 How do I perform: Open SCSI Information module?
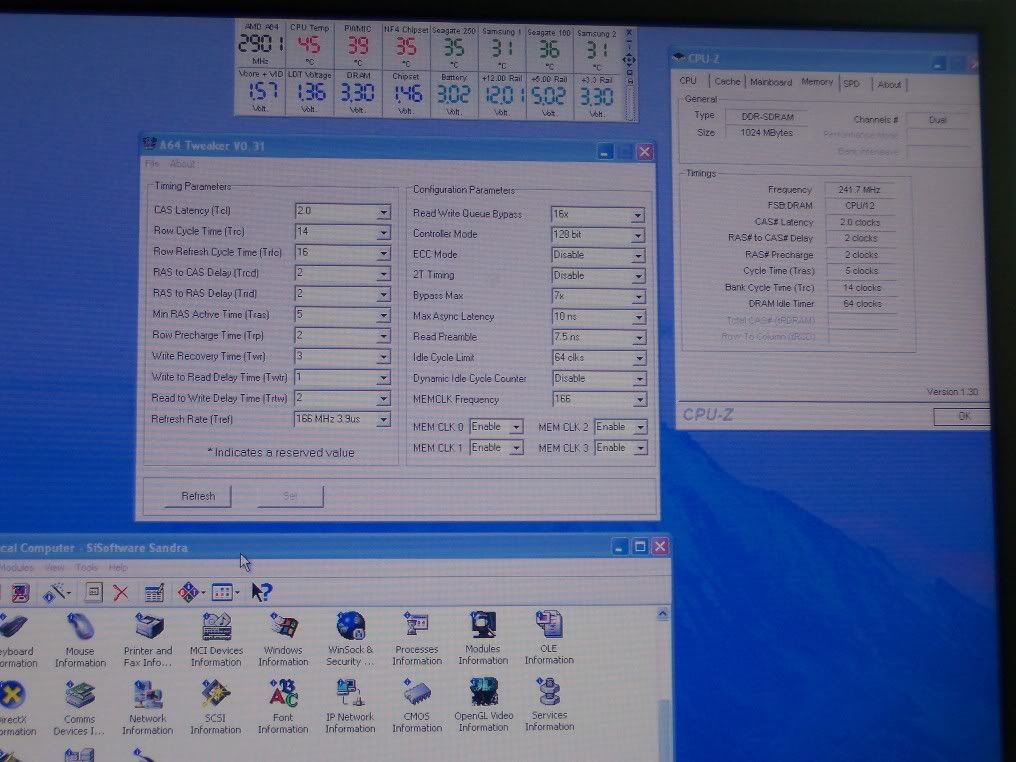[x=215, y=706]
